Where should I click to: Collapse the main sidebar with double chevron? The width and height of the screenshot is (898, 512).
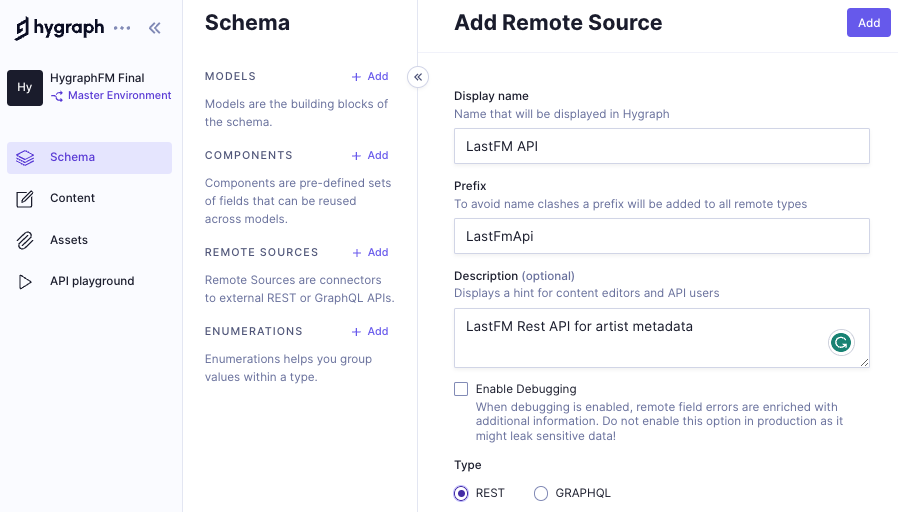coord(155,28)
